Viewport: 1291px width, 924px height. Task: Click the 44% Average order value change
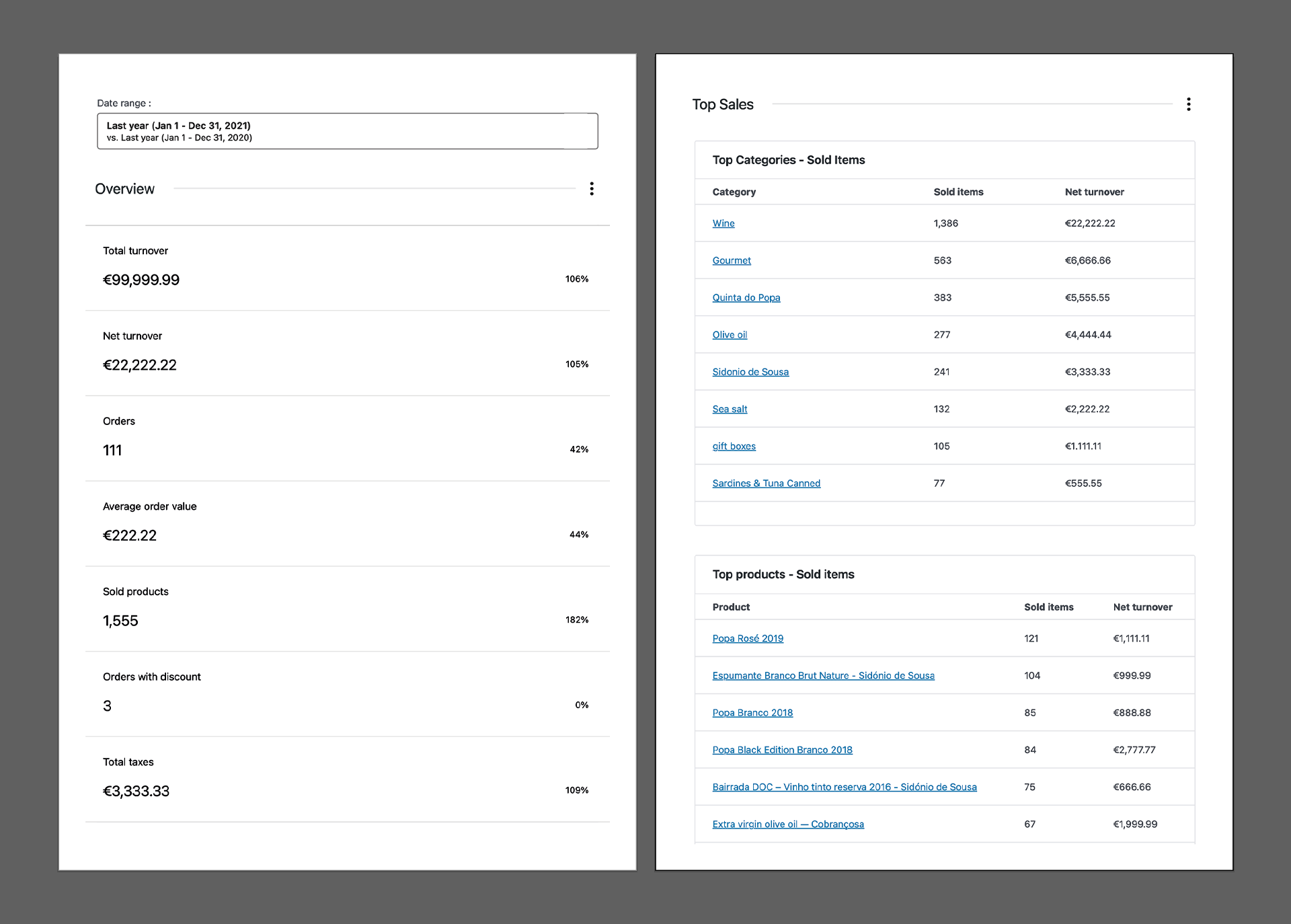[x=579, y=535]
